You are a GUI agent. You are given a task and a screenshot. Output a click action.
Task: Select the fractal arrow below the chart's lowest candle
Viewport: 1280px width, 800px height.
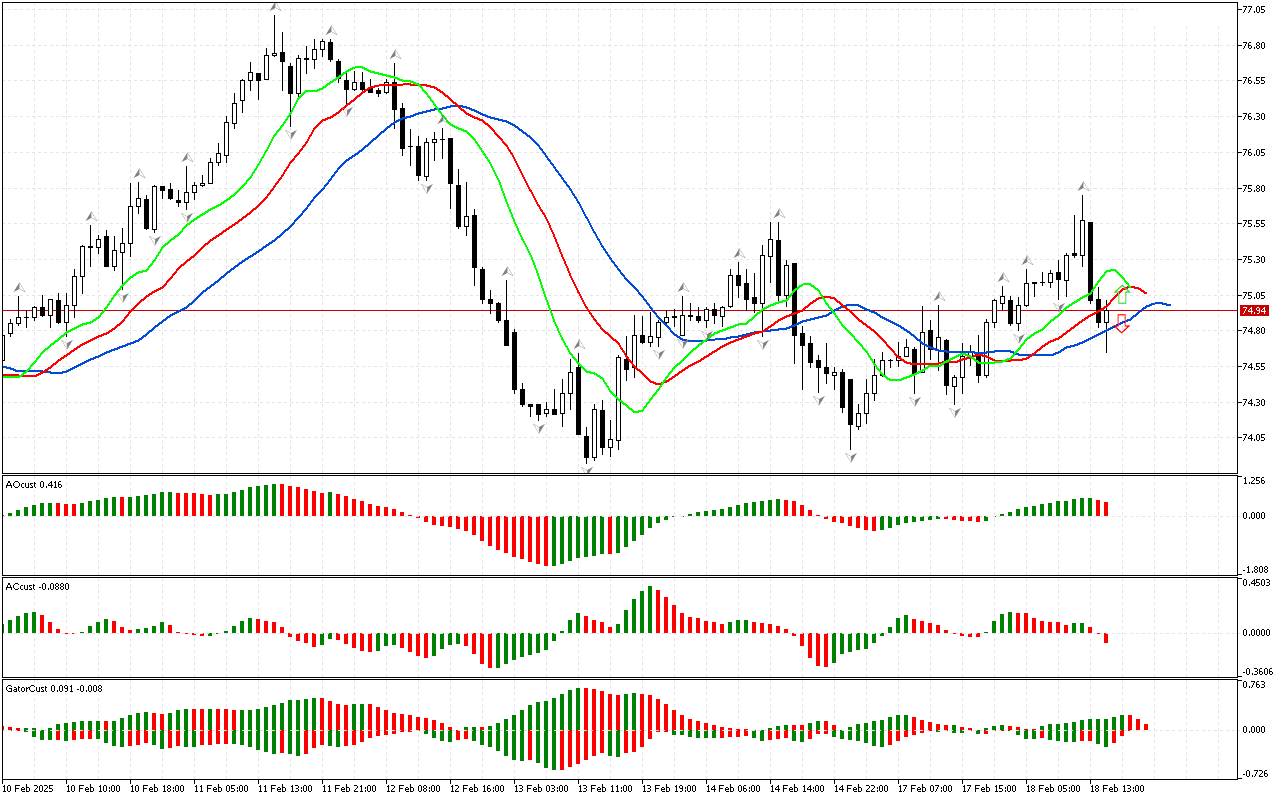click(586, 468)
